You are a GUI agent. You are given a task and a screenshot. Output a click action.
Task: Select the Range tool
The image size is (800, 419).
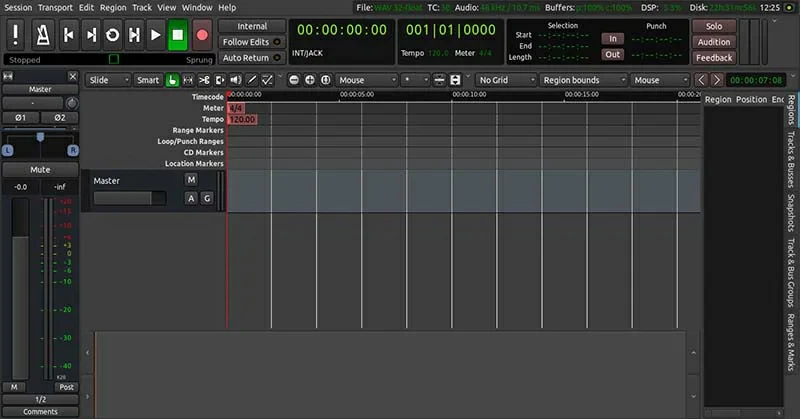[x=188, y=80]
